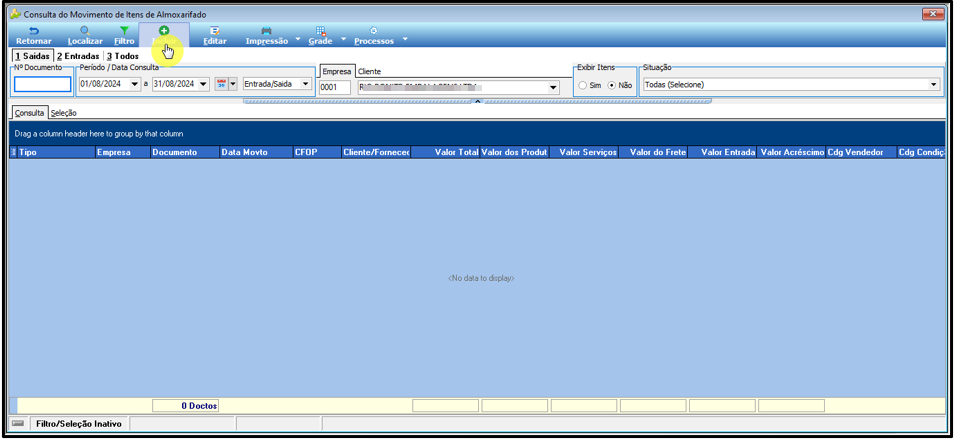The image size is (955, 440).
Task: Switch to the 1 Saidas tab
Action: click(x=32, y=56)
